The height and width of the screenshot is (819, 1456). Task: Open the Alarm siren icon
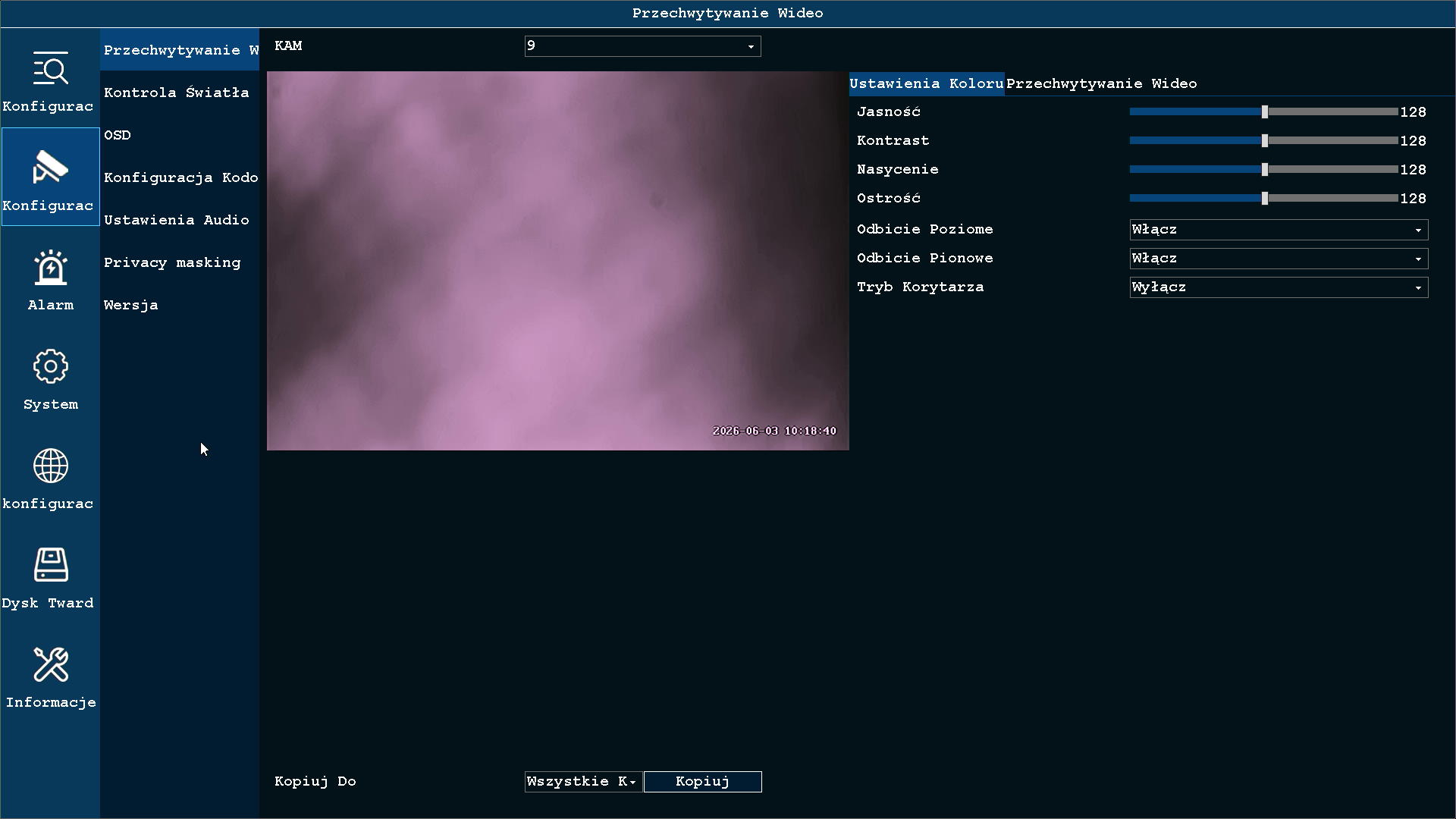pyautogui.click(x=50, y=277)
